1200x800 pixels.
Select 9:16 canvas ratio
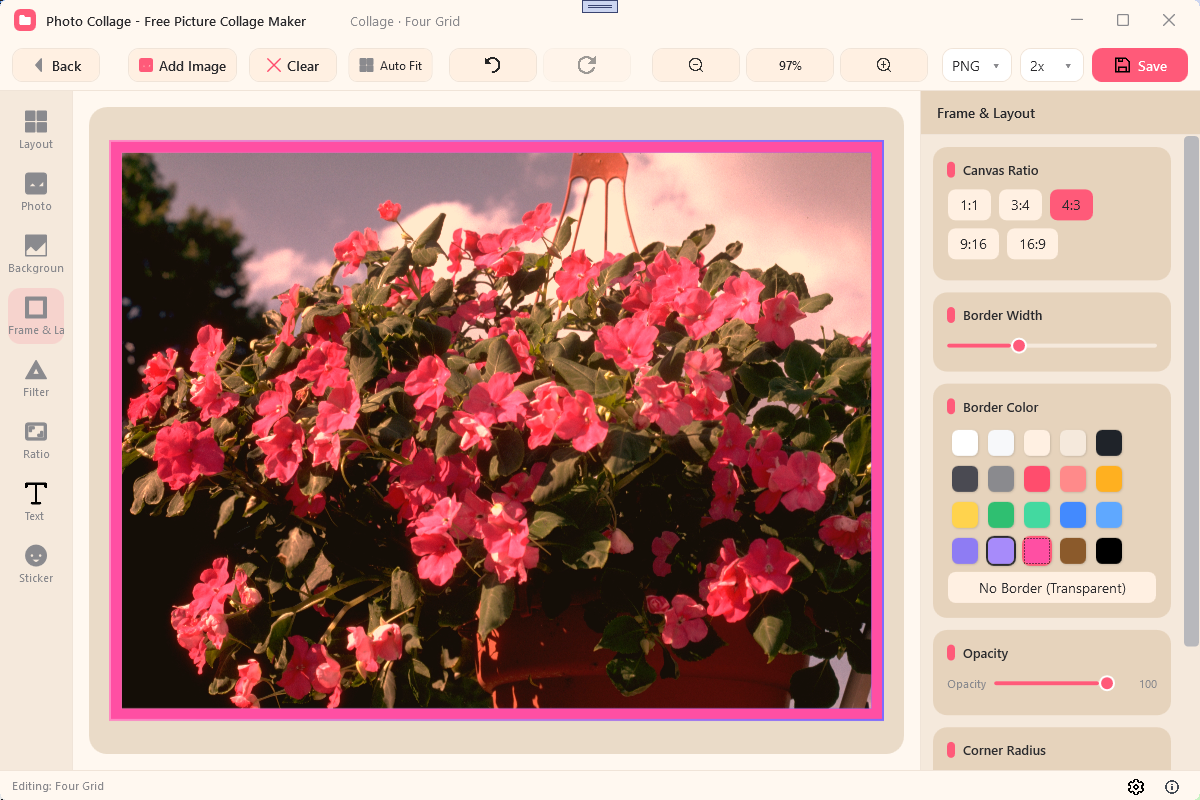pyautogui.click(x=973, y=244)
